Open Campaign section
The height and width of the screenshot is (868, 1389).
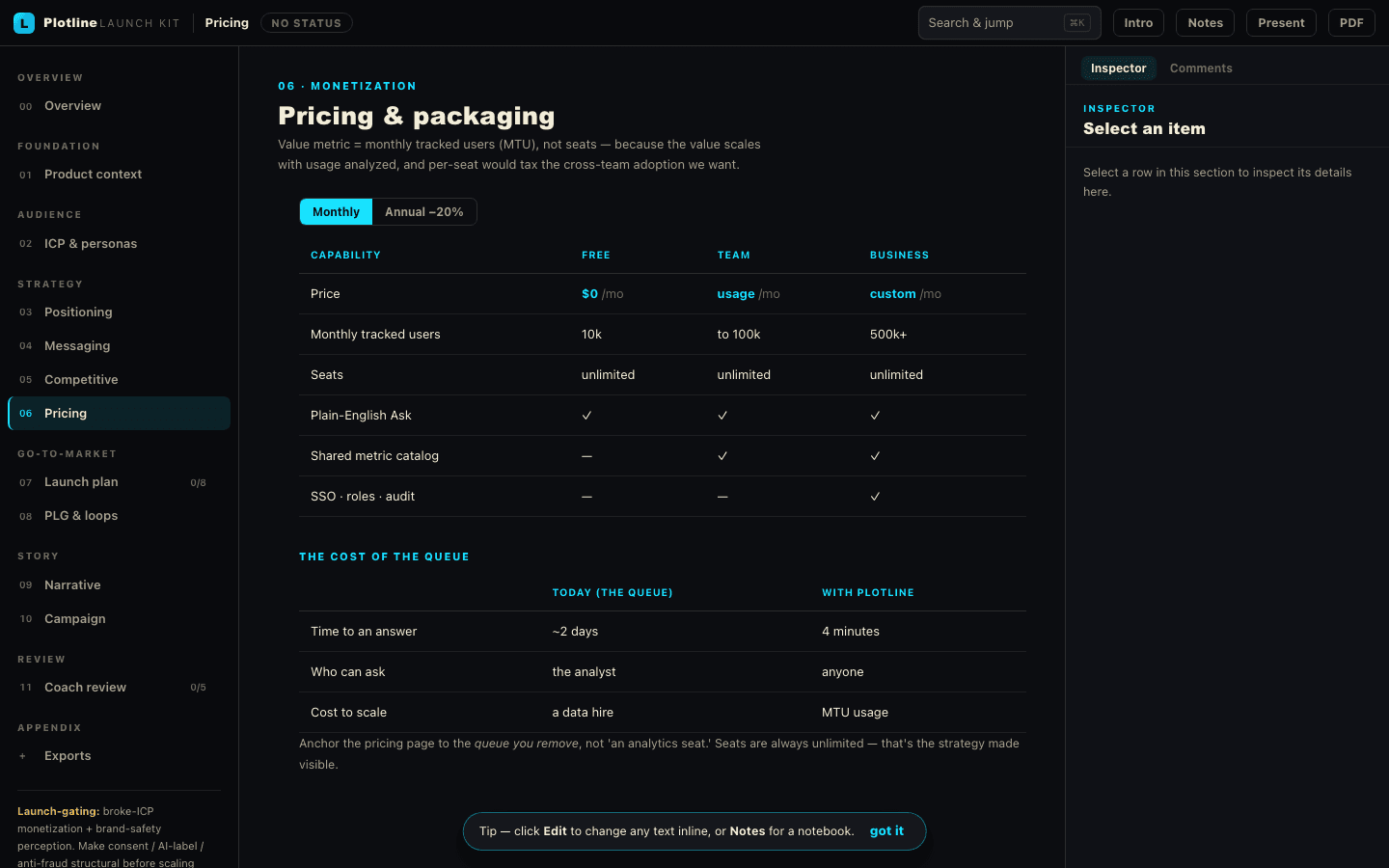(119, 619)
